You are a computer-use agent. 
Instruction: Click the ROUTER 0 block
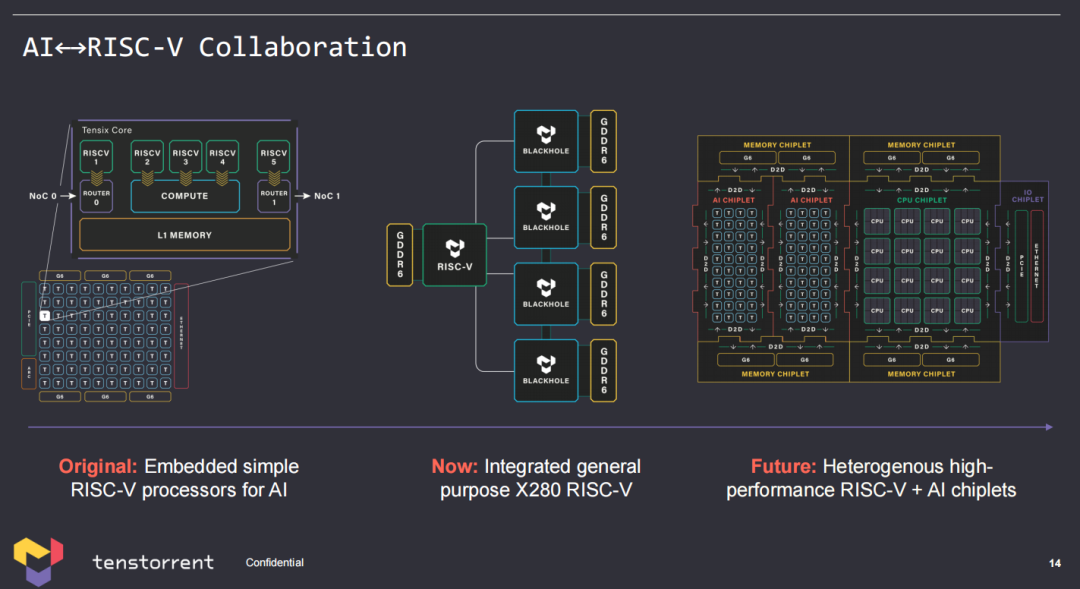click(x=96, y=196)
